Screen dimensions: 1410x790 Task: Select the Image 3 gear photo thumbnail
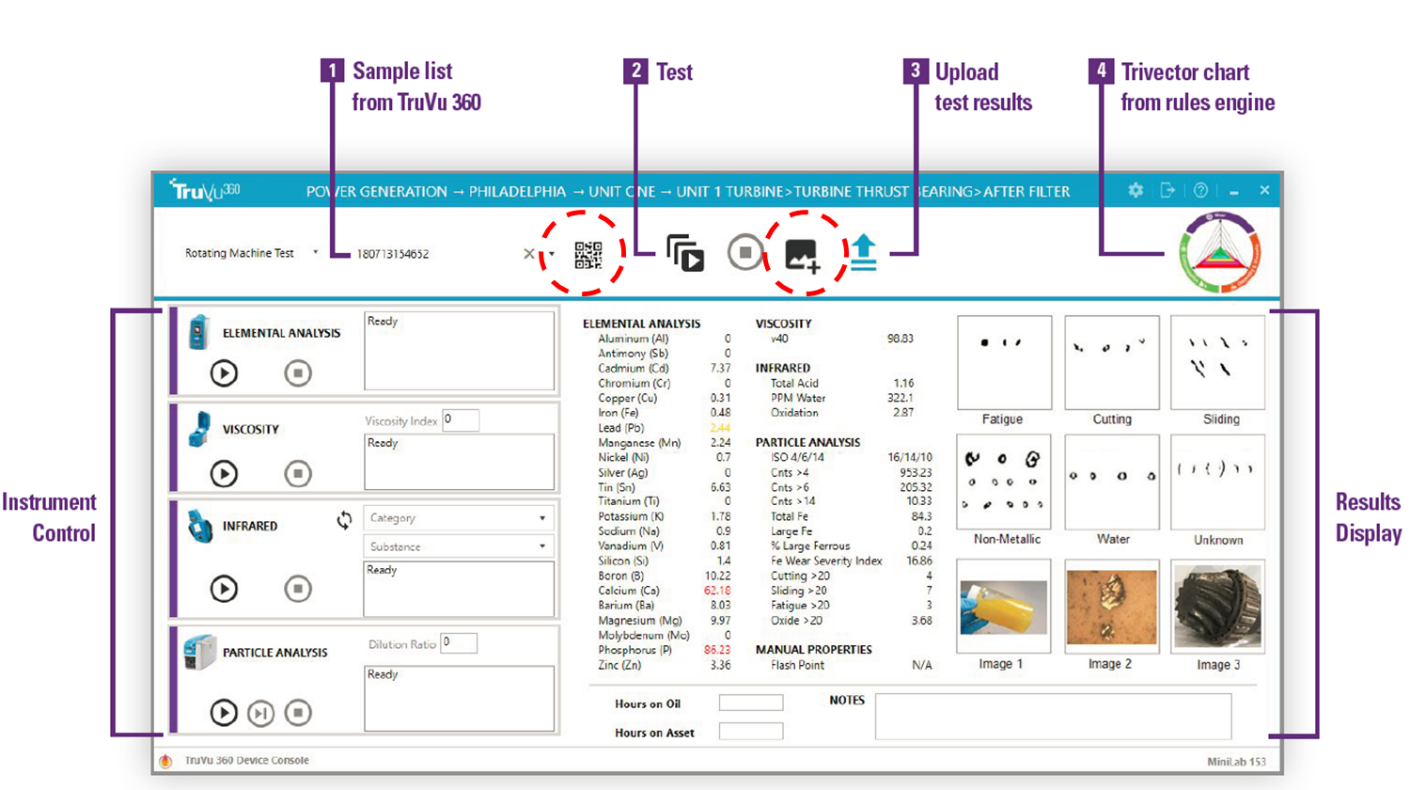1217,606
